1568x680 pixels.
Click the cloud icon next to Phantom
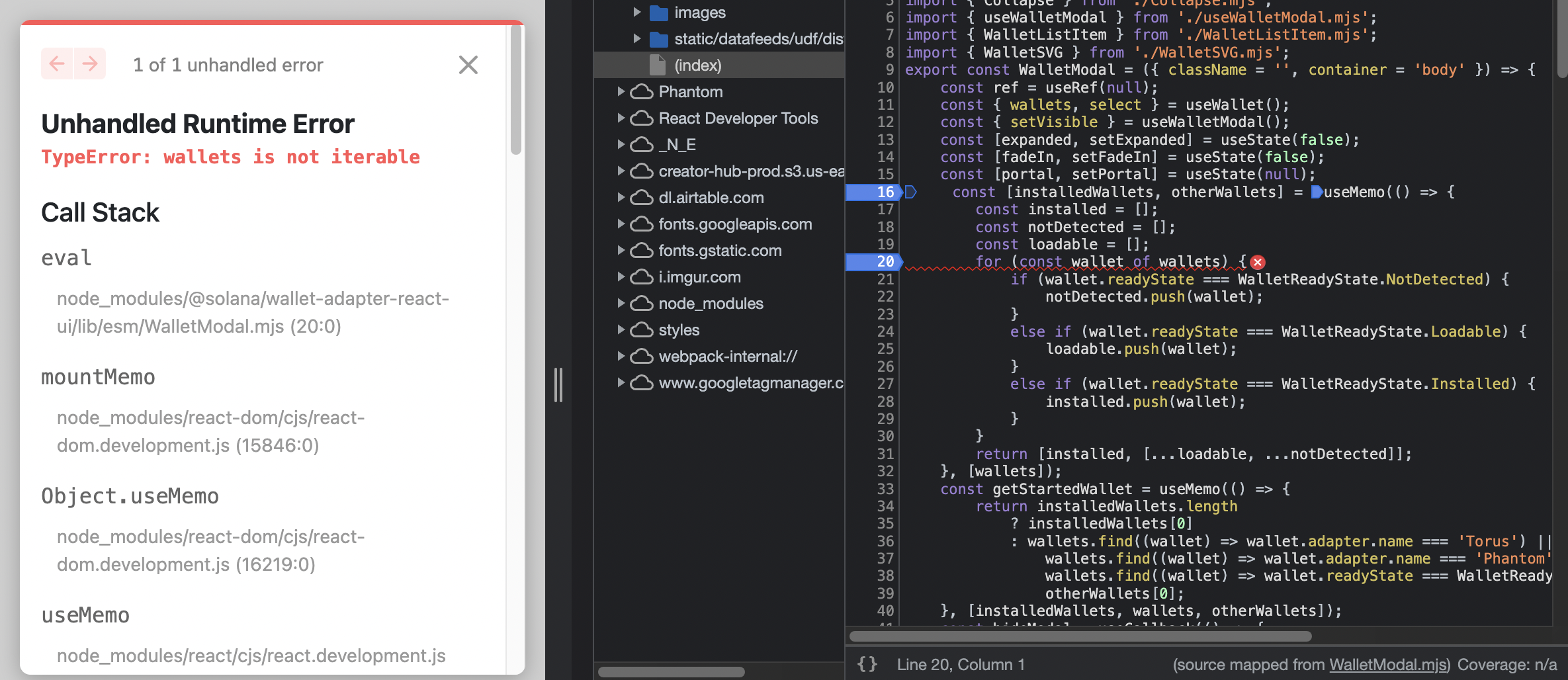pos(640,91)
